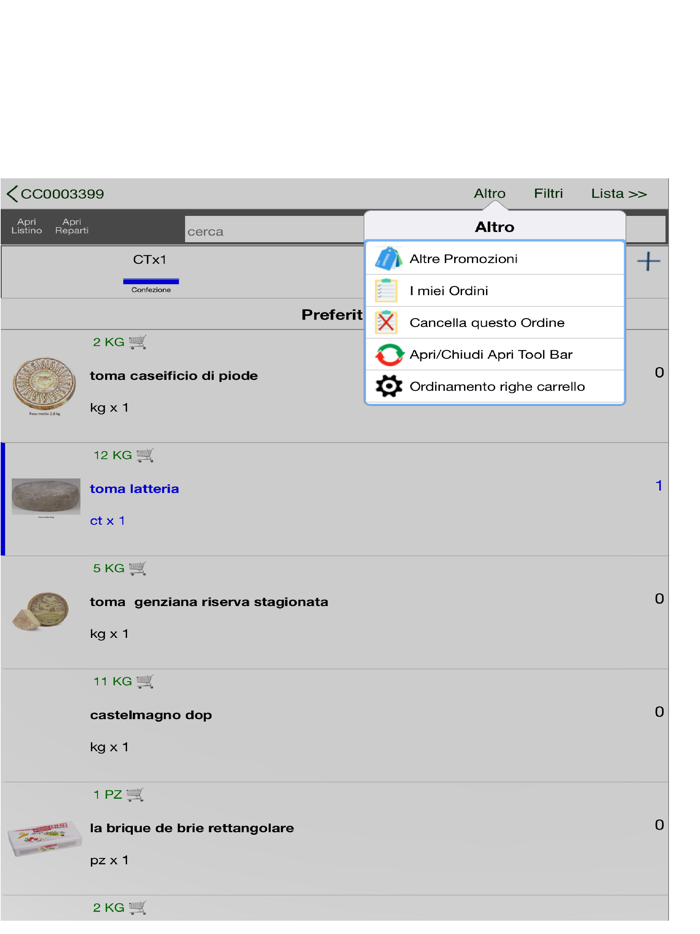This screenshot has width=700, height=934.
Task: Tap quantity 0 for la brique de brie
Action: click(x=659, y=825)
